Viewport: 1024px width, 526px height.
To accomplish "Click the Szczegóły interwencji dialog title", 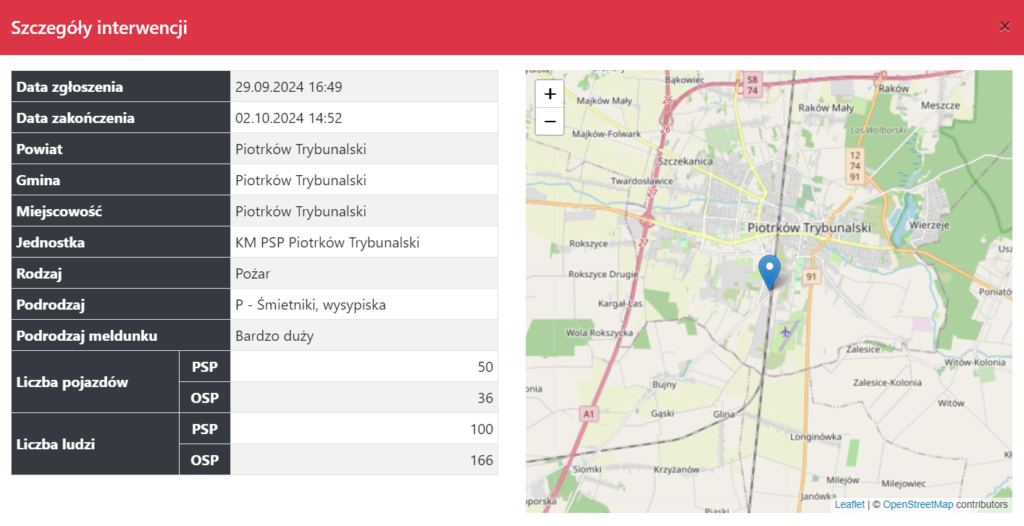I will click(x=99, y=28).
